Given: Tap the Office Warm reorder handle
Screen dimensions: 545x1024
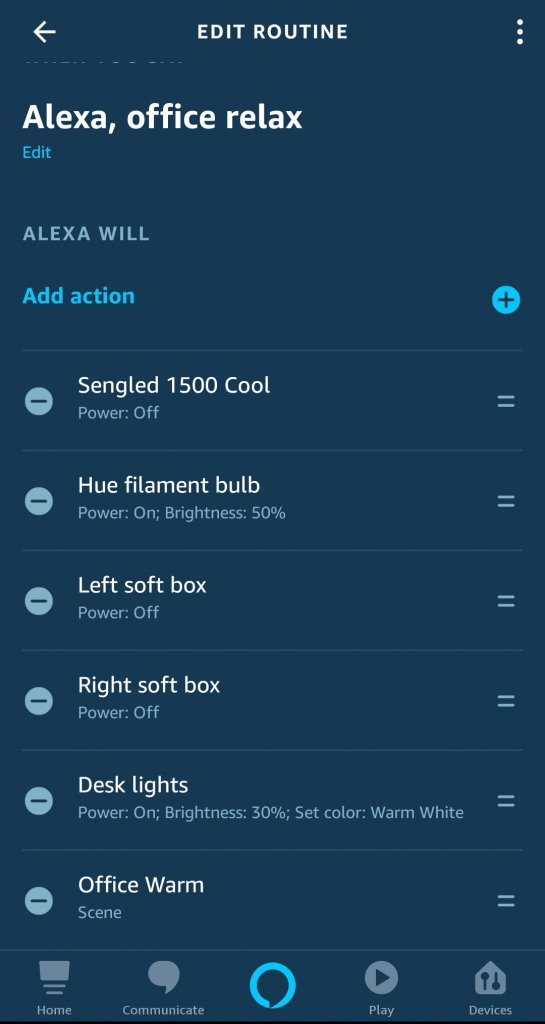Looking at the screenshot, I should [x=506, y=901].
